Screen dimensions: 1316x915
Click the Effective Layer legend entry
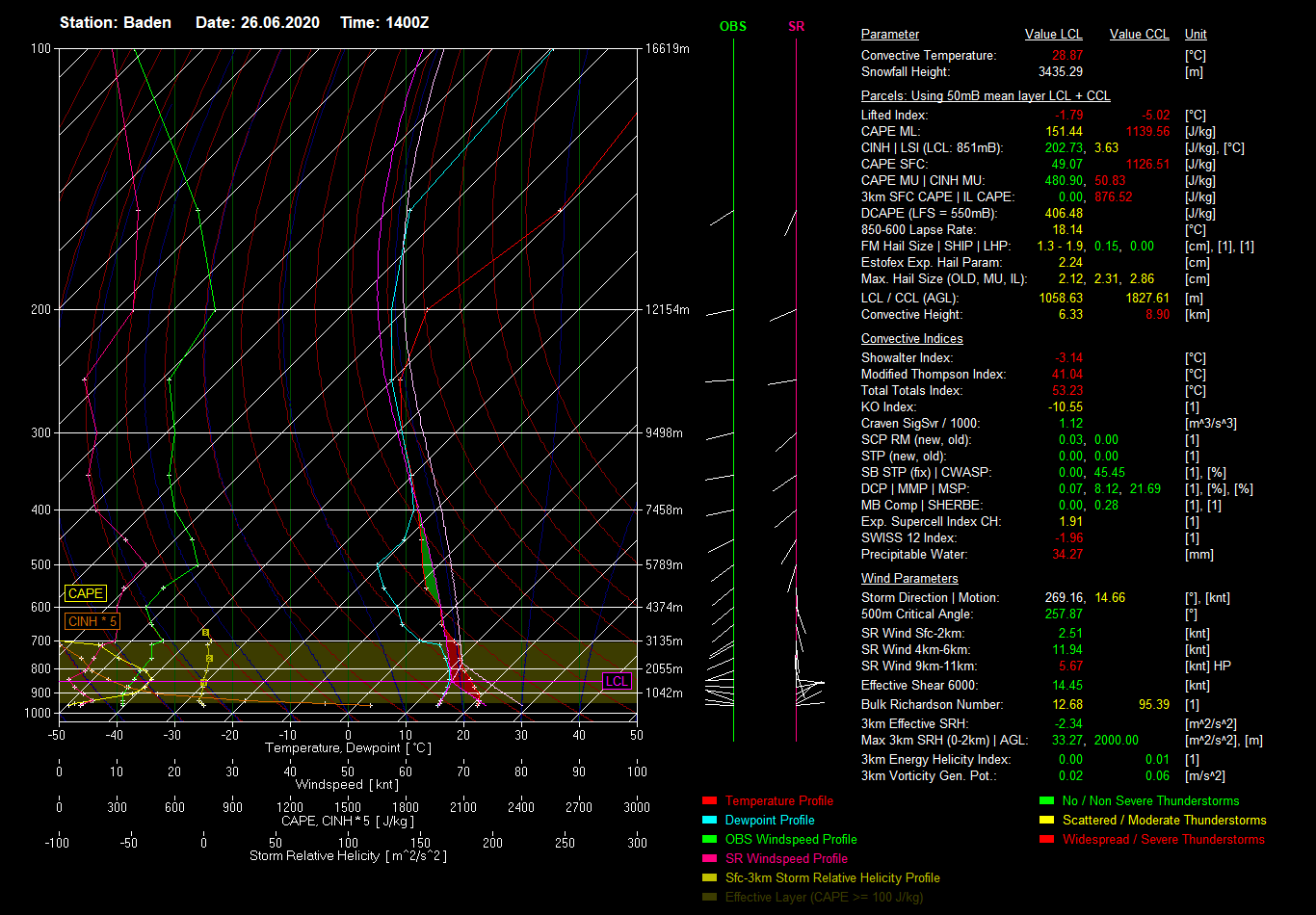point(823,897)
